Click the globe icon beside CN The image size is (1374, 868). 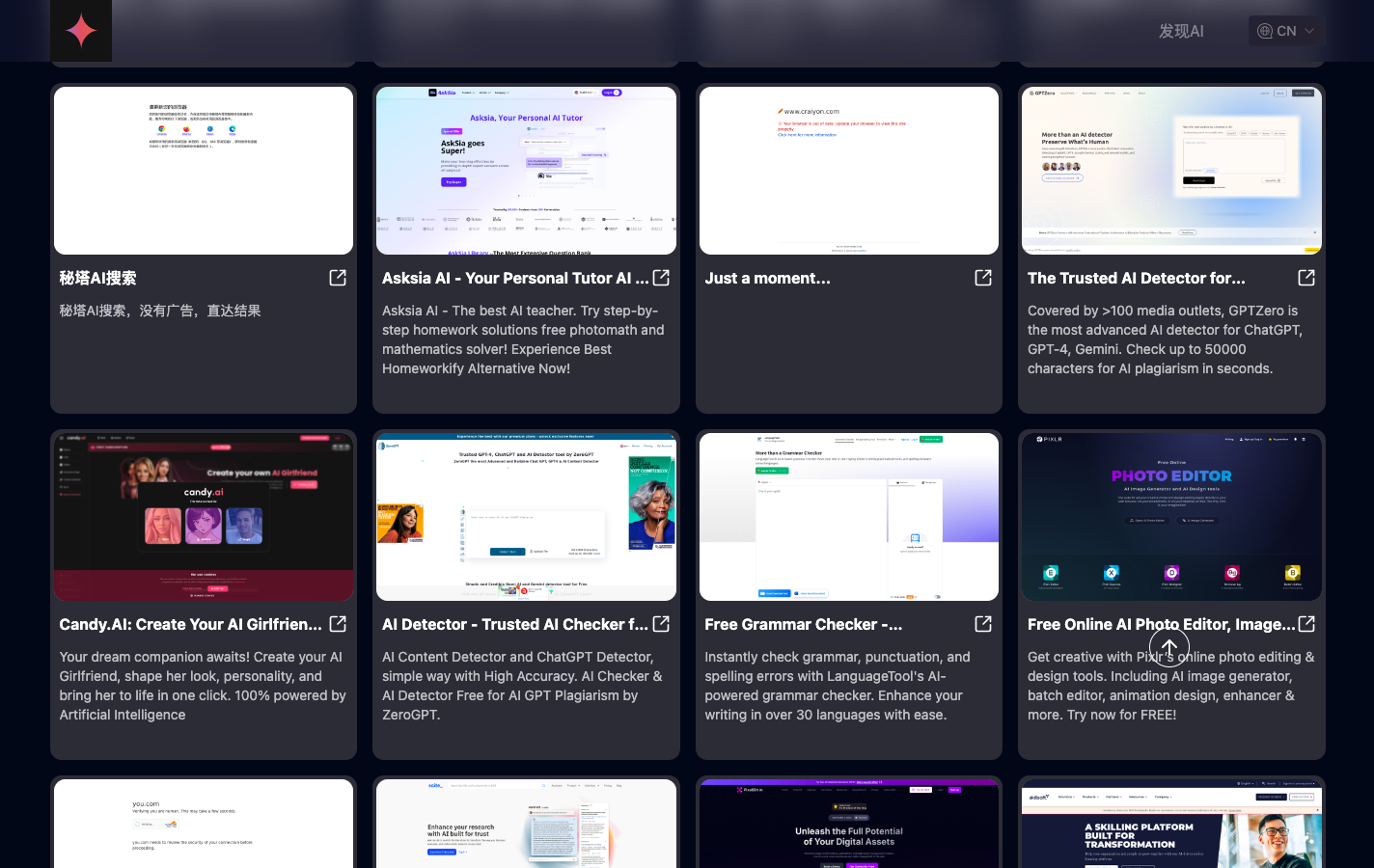[x=1265, y=31]
